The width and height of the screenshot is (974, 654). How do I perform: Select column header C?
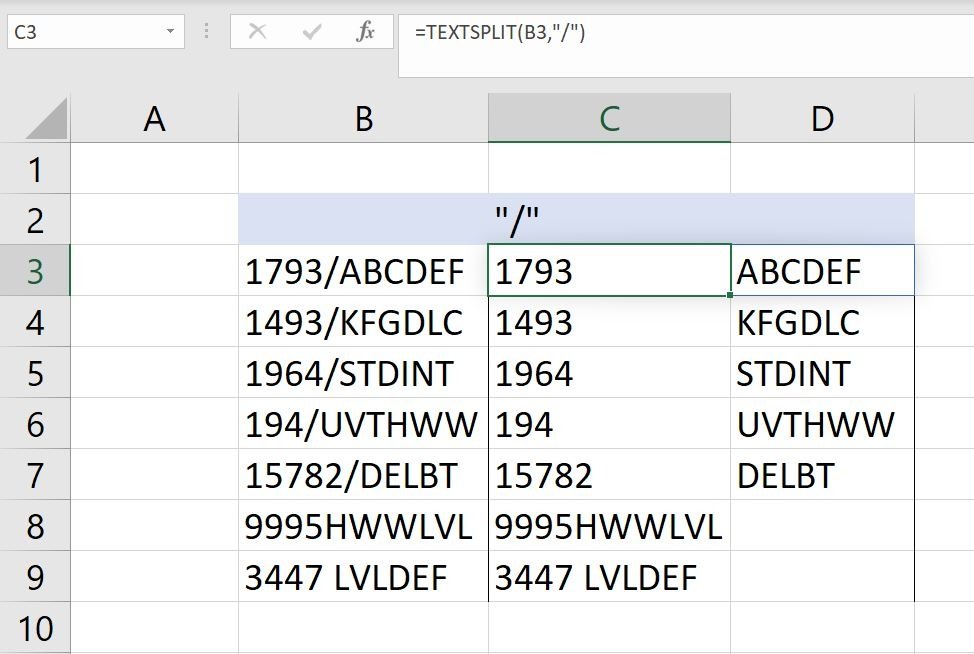click(609, 118)
